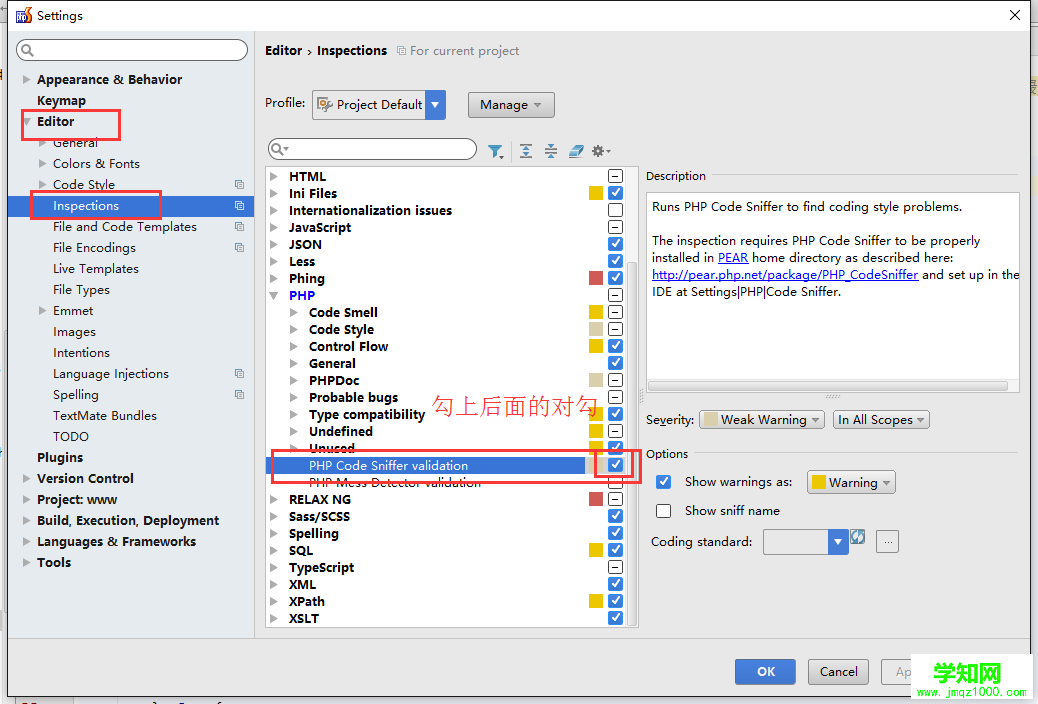1038x704 pixels.
Task: Click the search magnifier in inspections filter
Action: click(x=279, y=149)
